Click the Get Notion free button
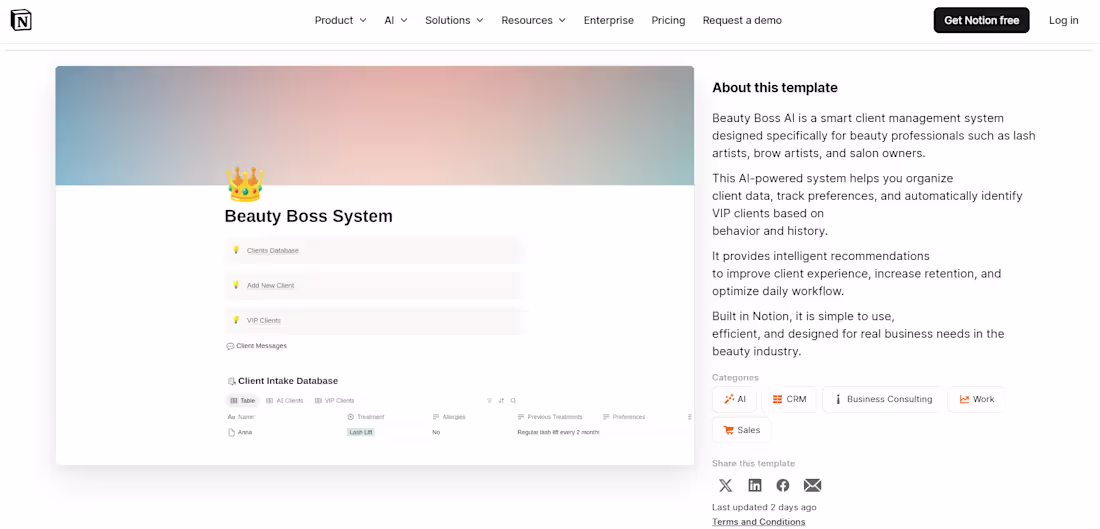 tap(981, 20)
